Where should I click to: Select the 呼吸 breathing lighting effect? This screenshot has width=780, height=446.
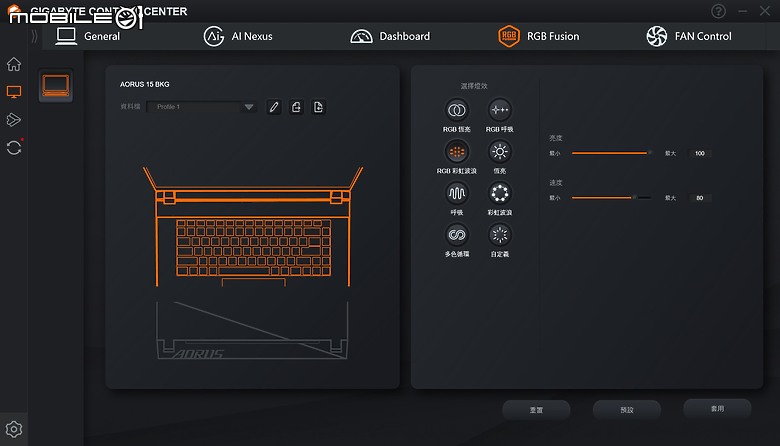(457, 193)
